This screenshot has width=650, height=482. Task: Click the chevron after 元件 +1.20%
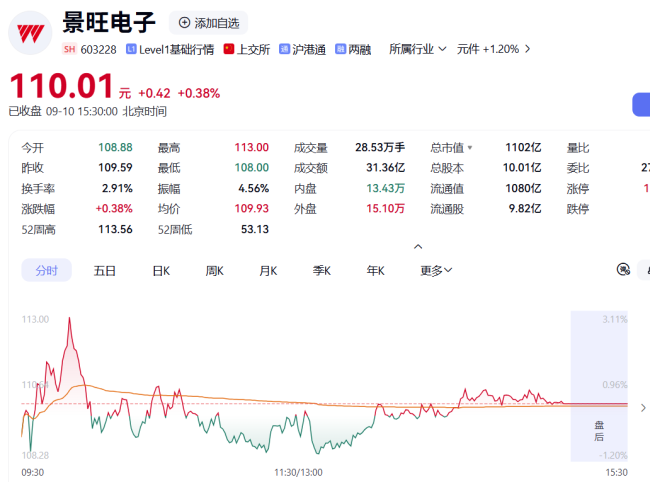pyautogui.click(x=527, y=49)
